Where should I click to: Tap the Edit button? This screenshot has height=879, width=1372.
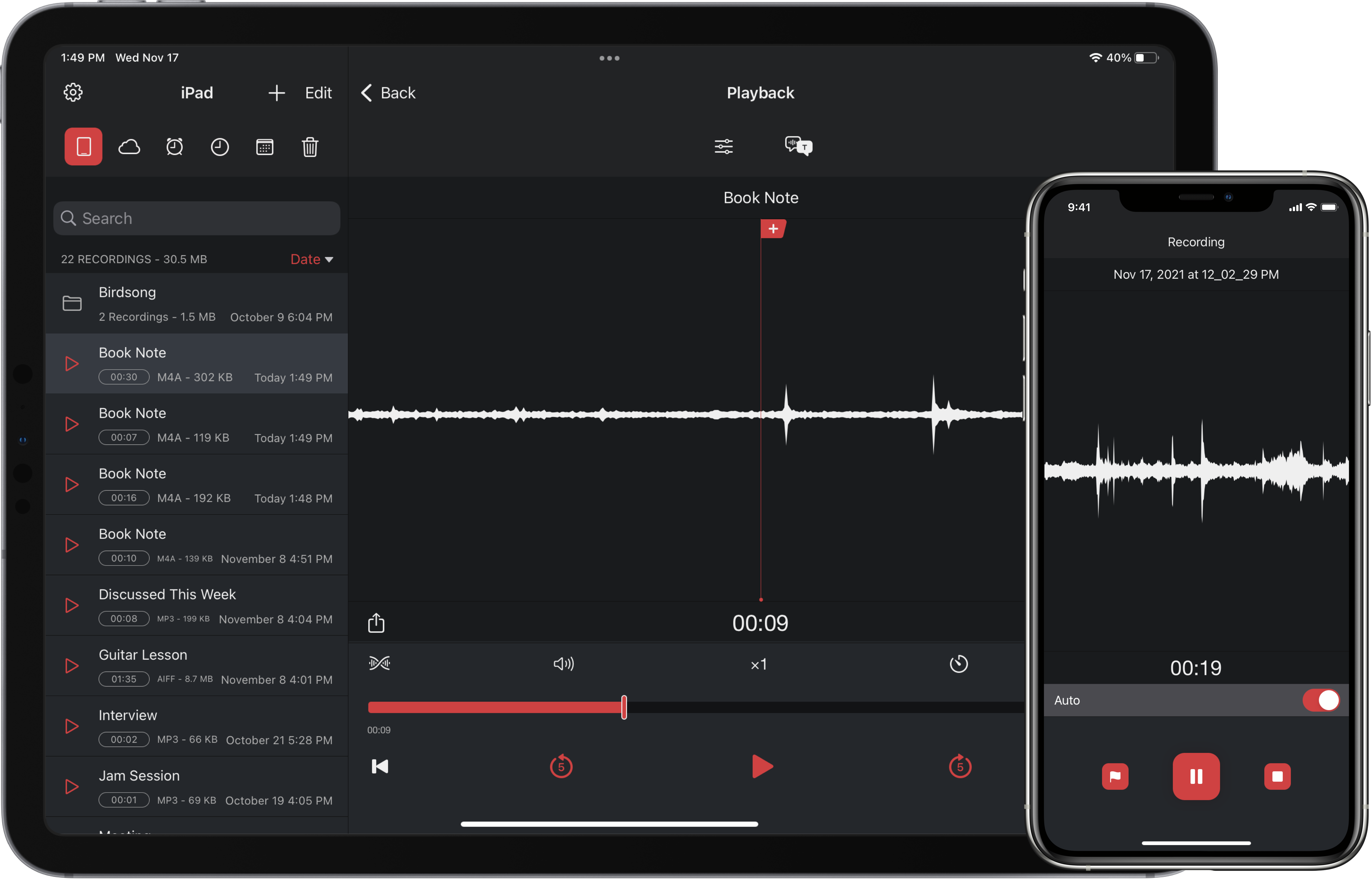[318, 93]
